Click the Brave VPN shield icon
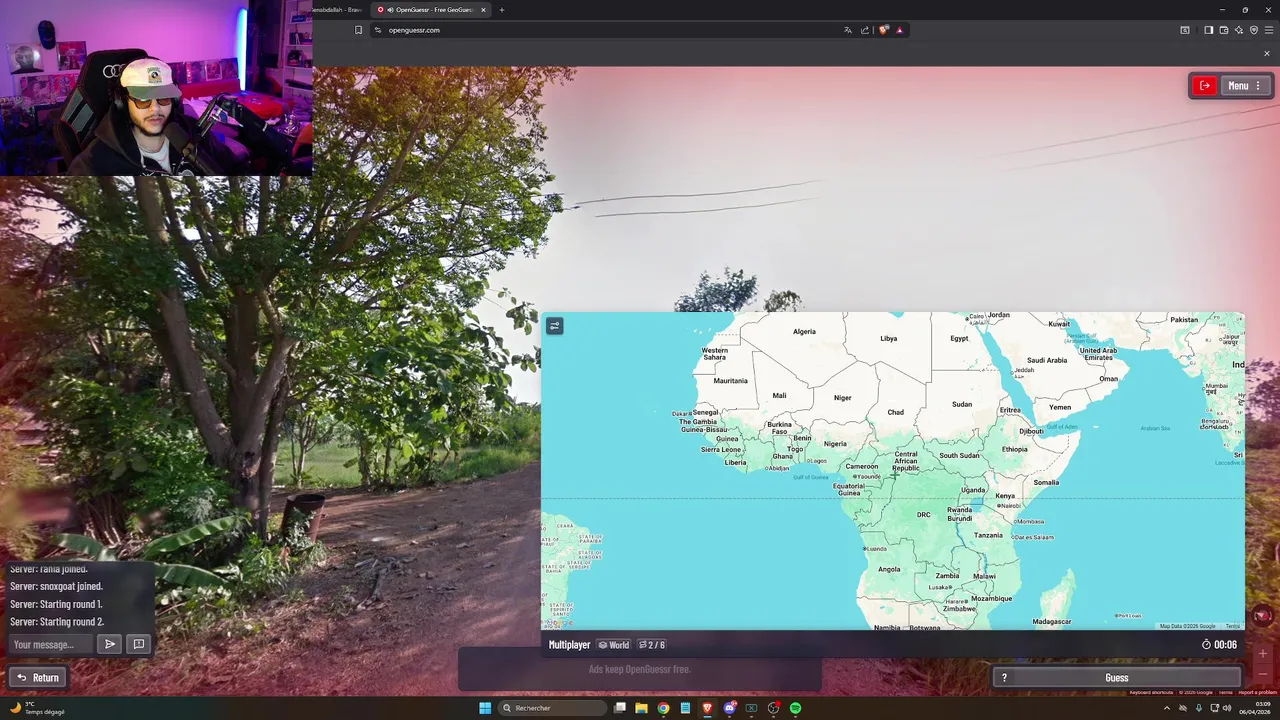This screenshot has width=1280, height=720. pyautogui.click(x=1254, y=30)
